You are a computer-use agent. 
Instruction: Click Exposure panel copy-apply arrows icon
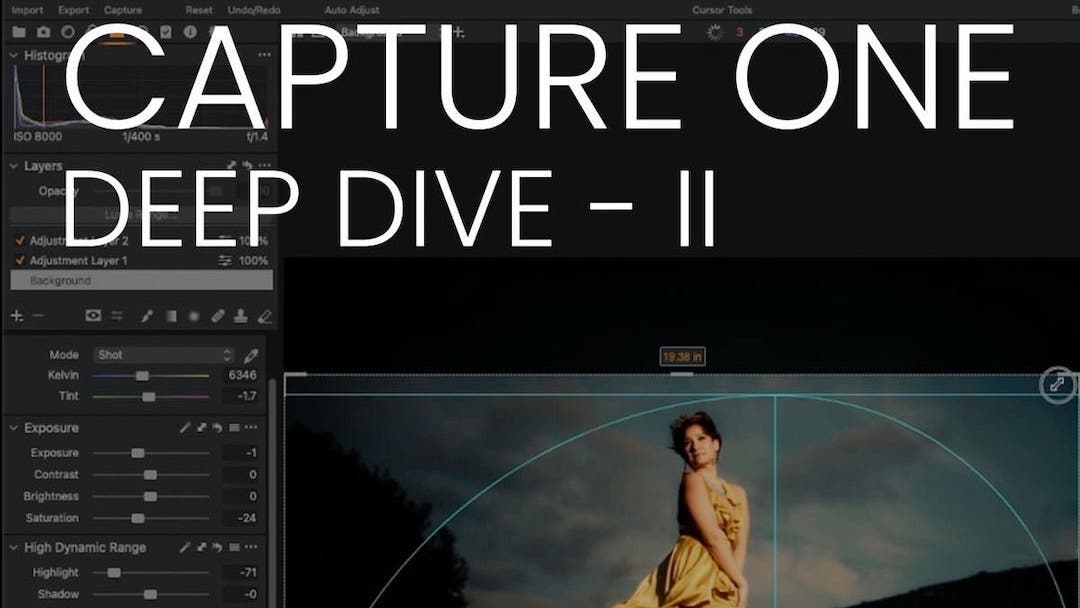coord(201,428)
